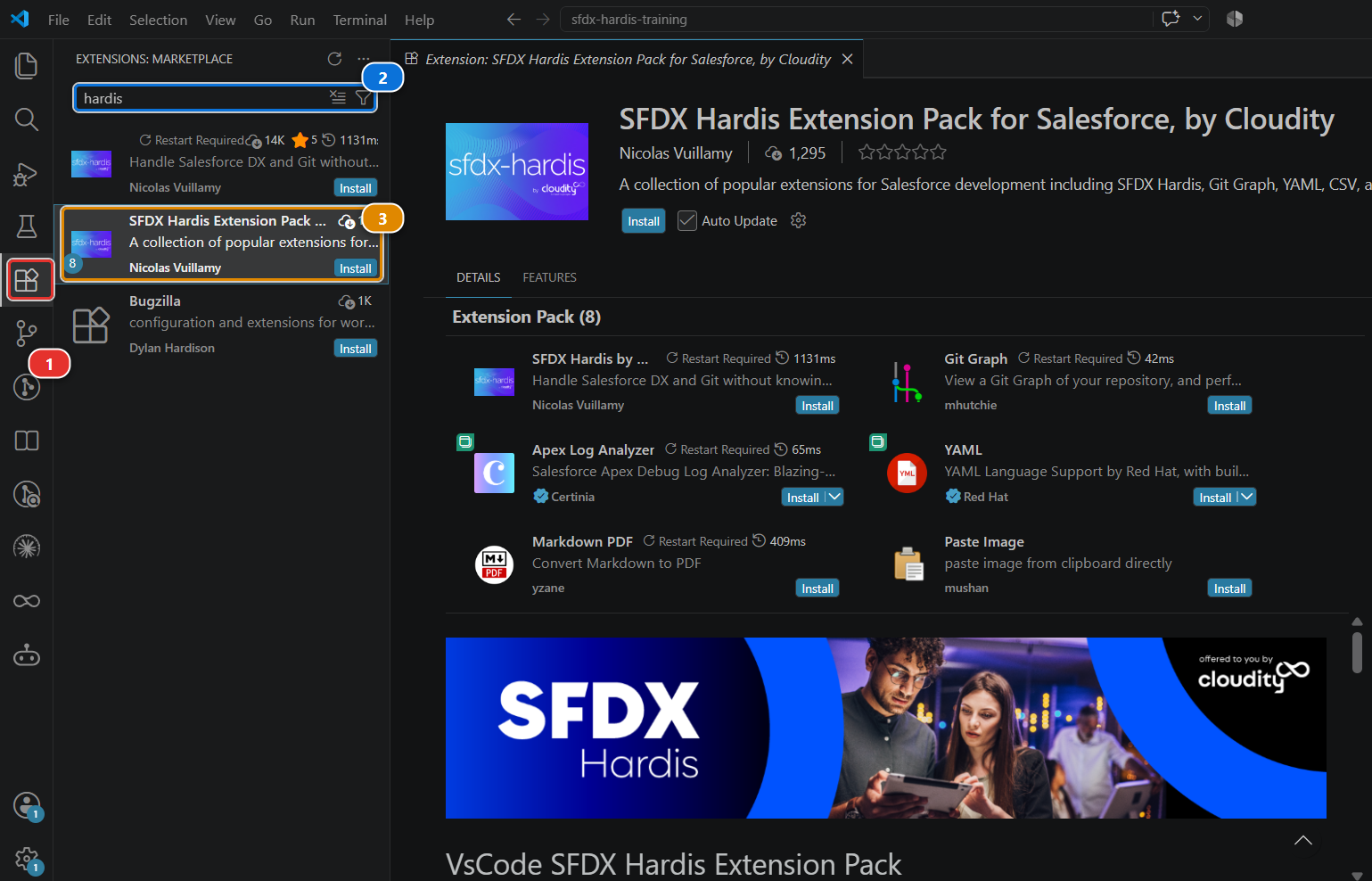
Task: Click the Extension Pack (8) heading
Action: (x=526, y=317)
